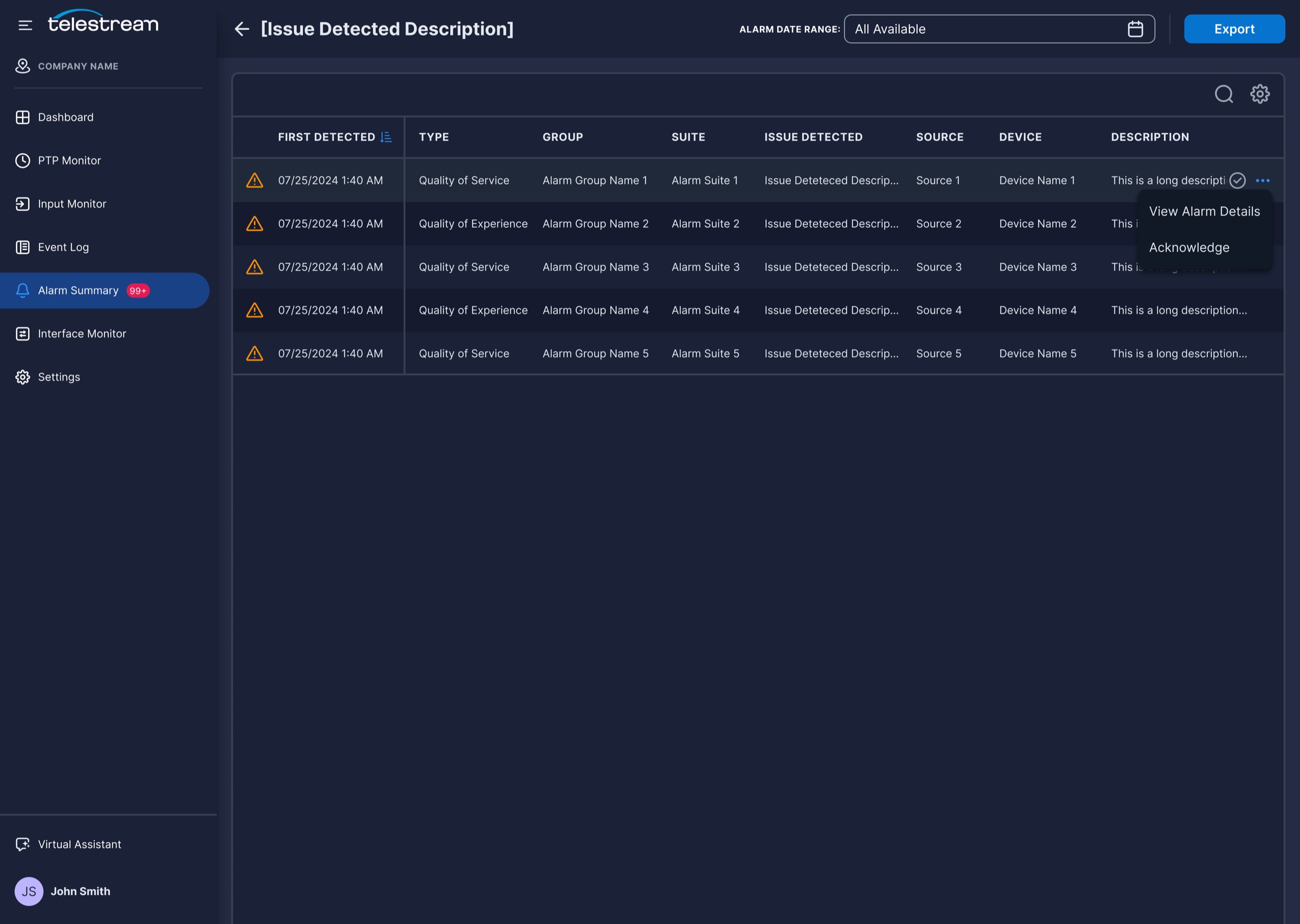
Task: Sort by ISSUE DETECTED column header
Action: (814, 137)
